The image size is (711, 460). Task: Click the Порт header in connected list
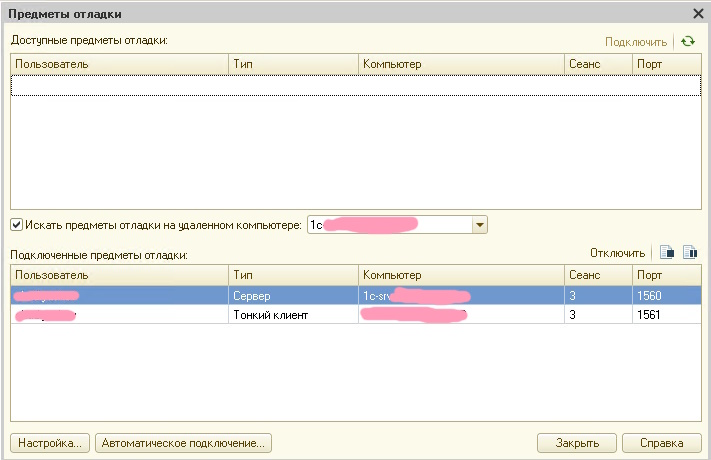click(665, 275)
